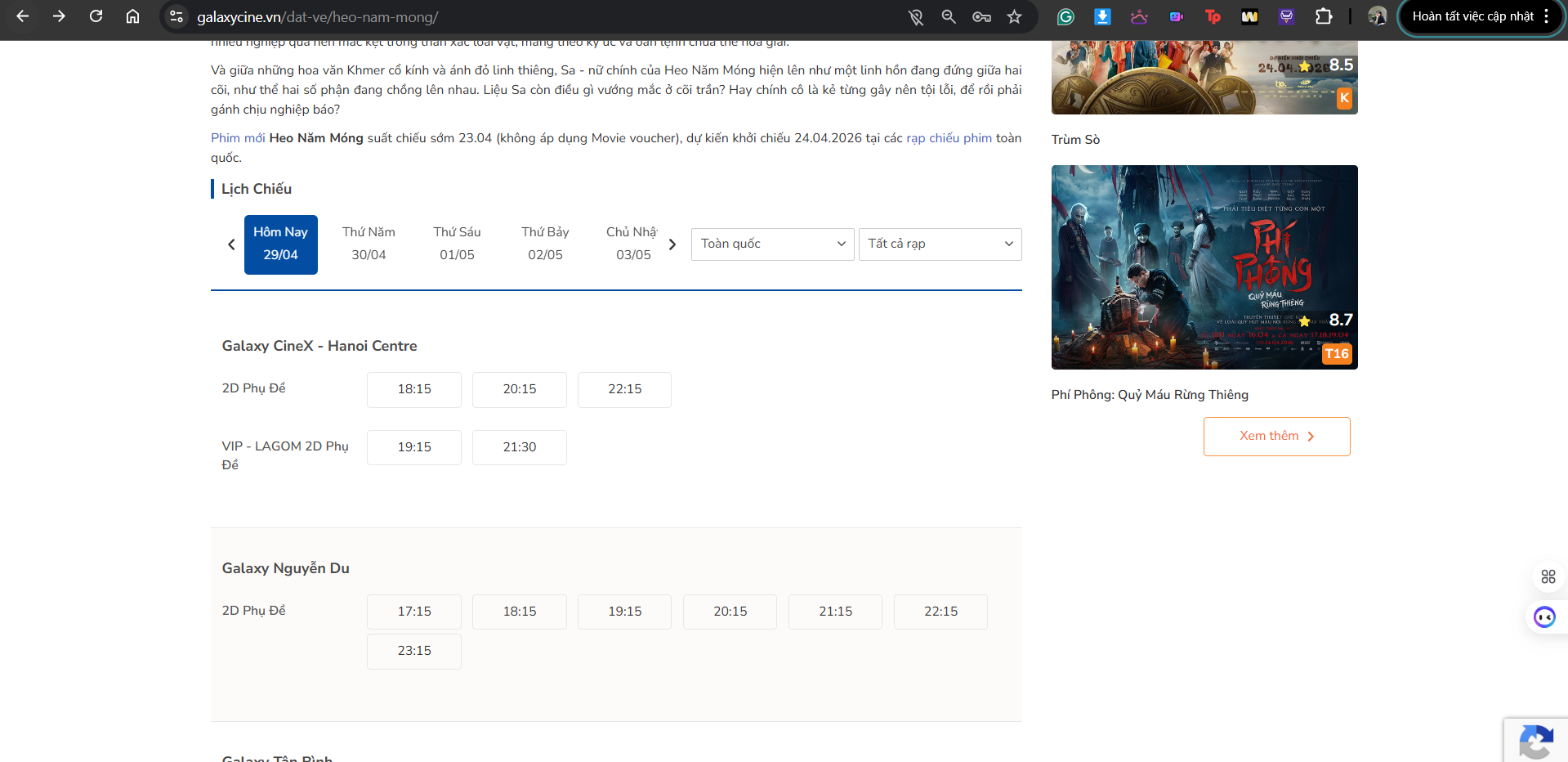
Task: Open the pink crown extension icon
Action: point(1139,16)
